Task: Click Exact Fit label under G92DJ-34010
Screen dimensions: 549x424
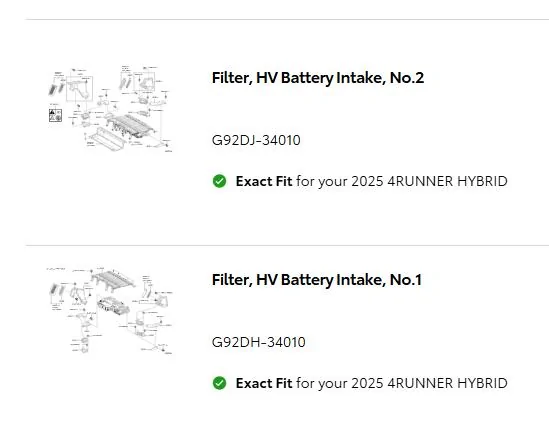Action: 264,181
